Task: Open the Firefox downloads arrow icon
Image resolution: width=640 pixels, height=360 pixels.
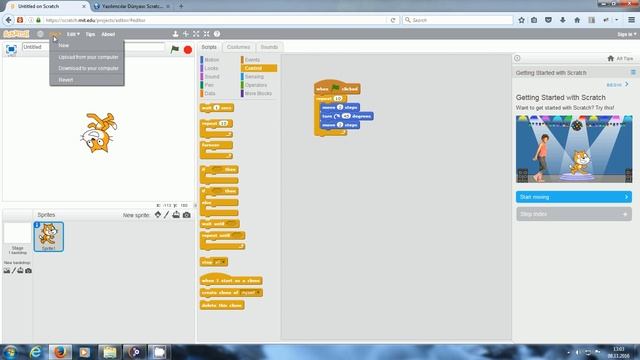Action: [x=562, y=20]
